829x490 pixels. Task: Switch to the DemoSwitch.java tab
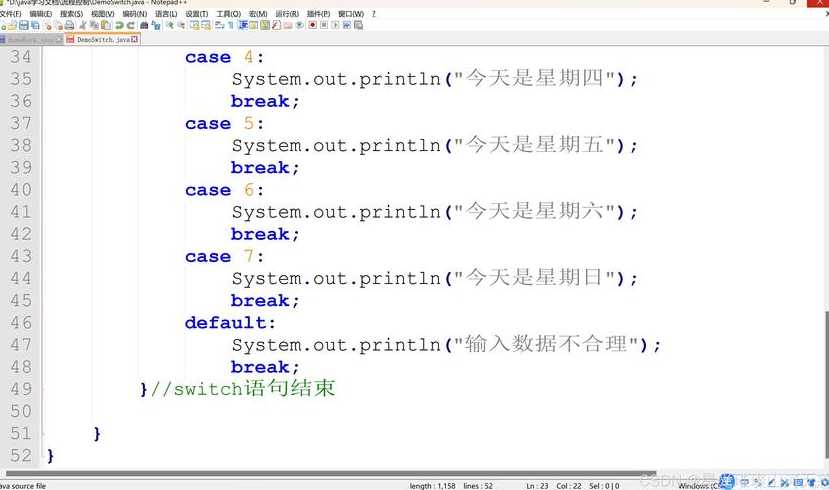pos(103,39)
